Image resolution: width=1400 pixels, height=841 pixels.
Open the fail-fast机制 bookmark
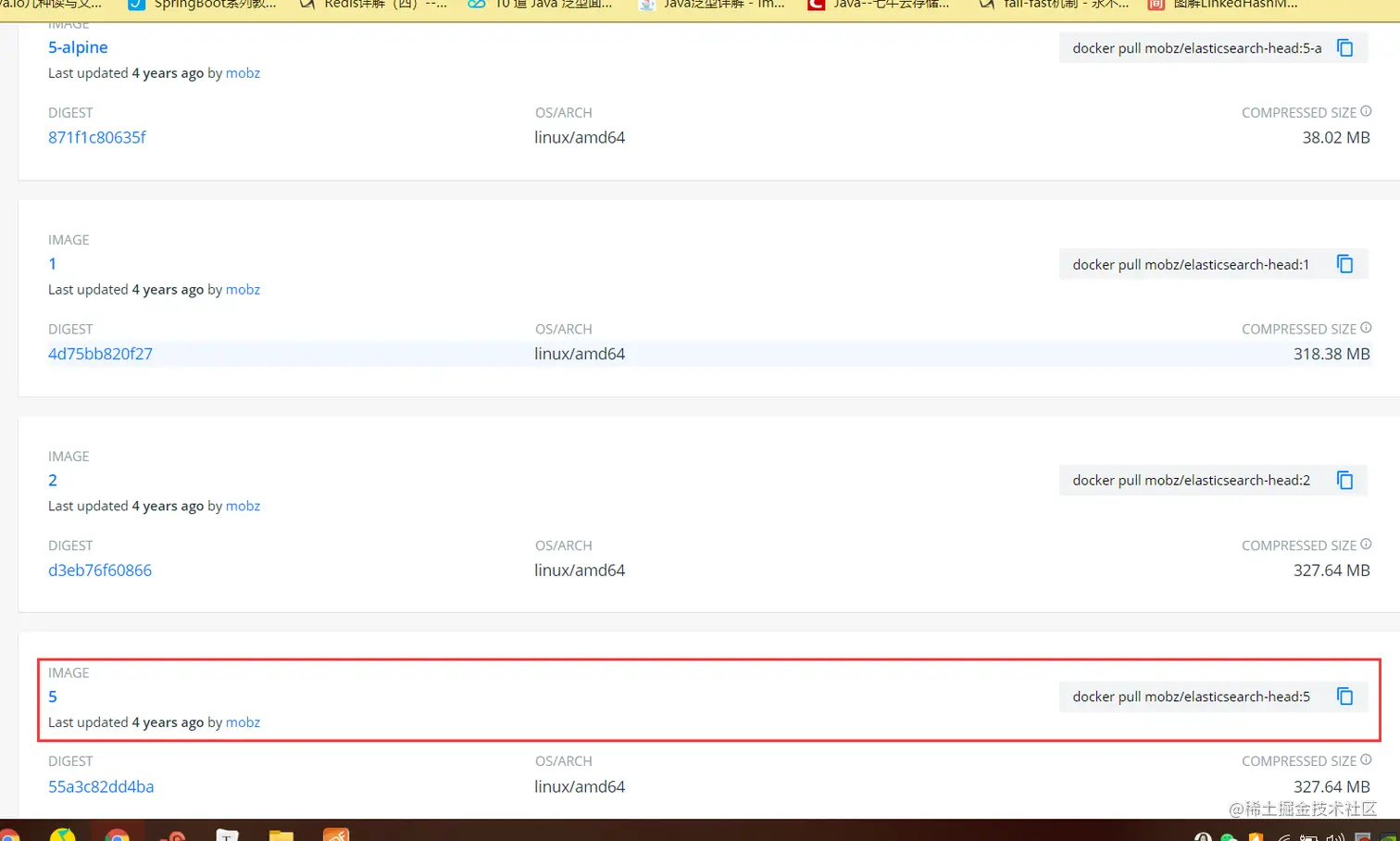1054,5
